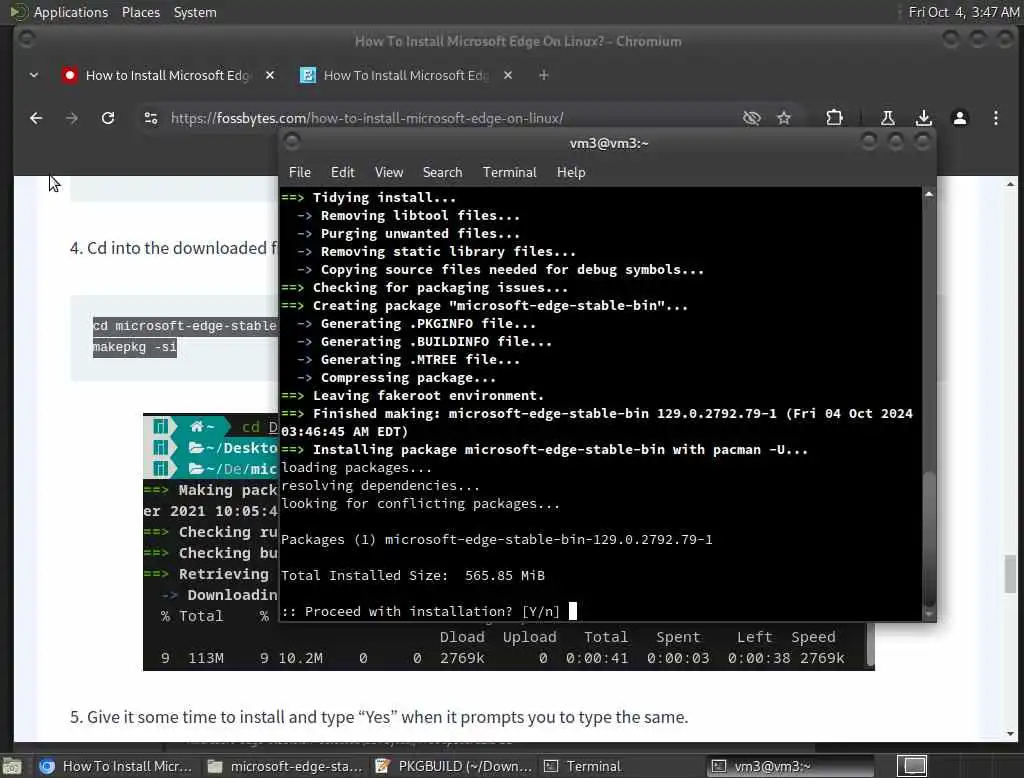Switch to microsoft-edge-sta... folder in taskbar
Viewport: 1024px width, 778px height.
coord(285,766)
